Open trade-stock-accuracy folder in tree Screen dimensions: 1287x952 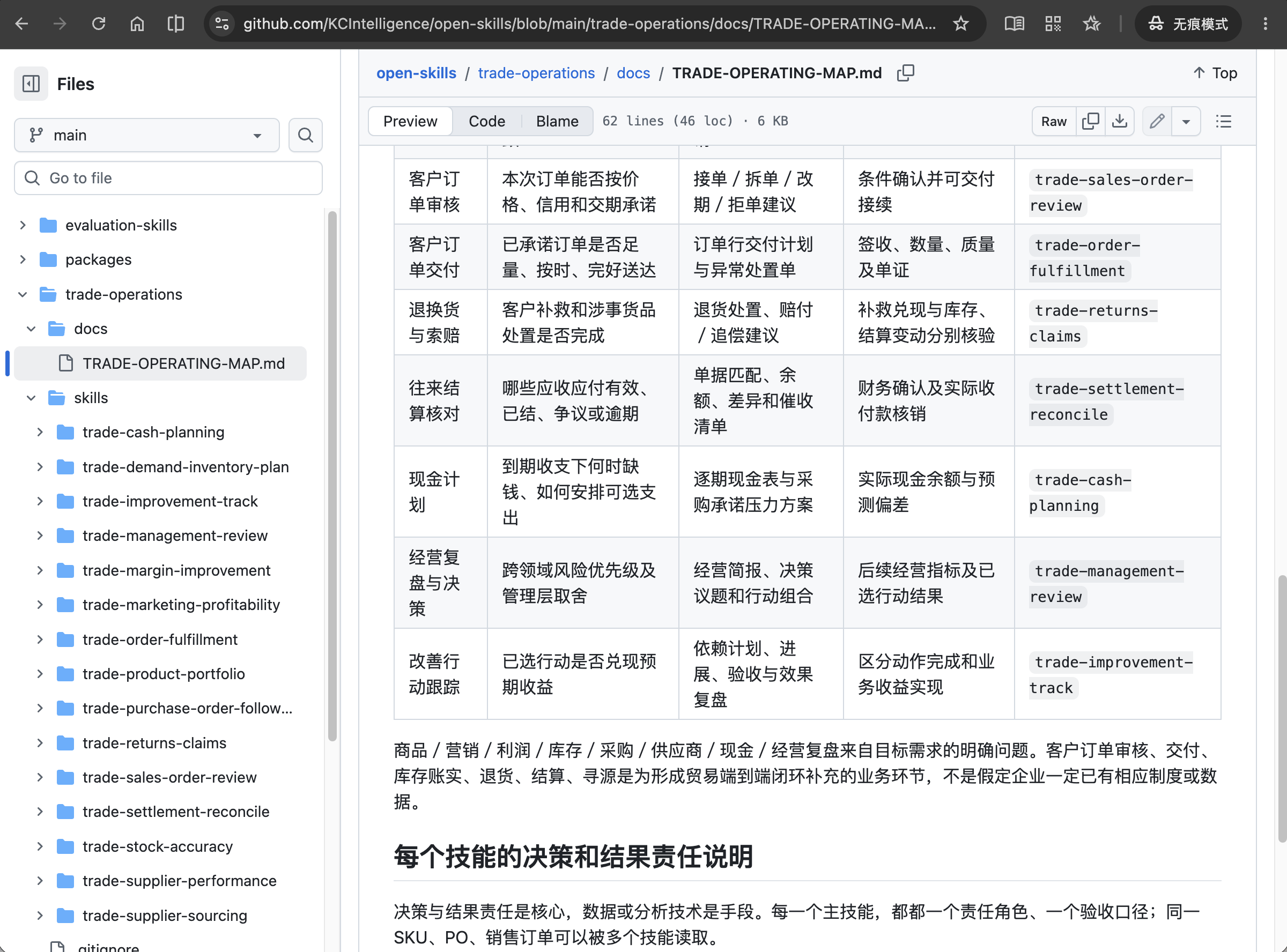click(158, 846)
